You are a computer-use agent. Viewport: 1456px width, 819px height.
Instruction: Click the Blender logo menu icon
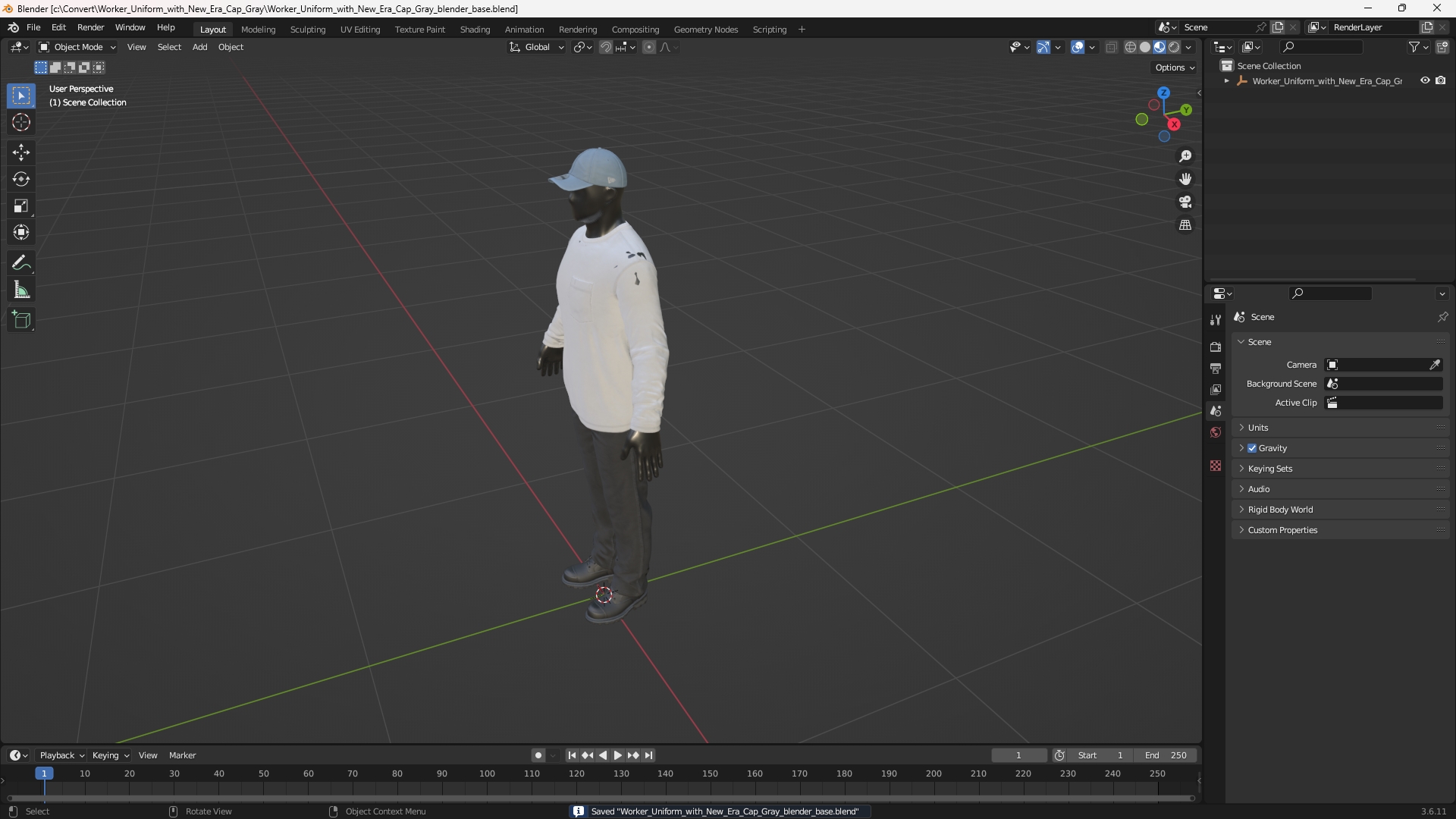[14, 27]
